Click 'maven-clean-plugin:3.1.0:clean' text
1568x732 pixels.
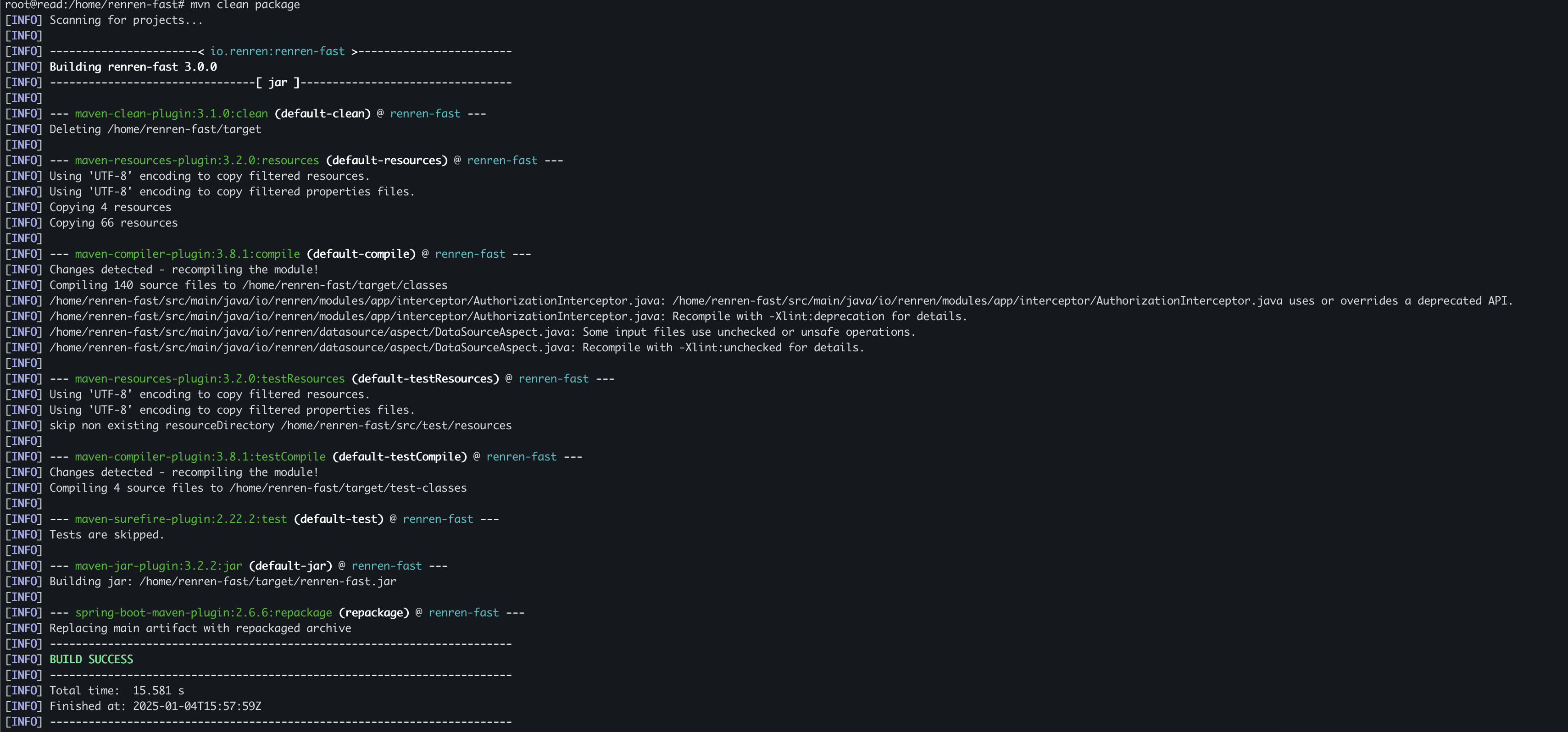[171, 114]
